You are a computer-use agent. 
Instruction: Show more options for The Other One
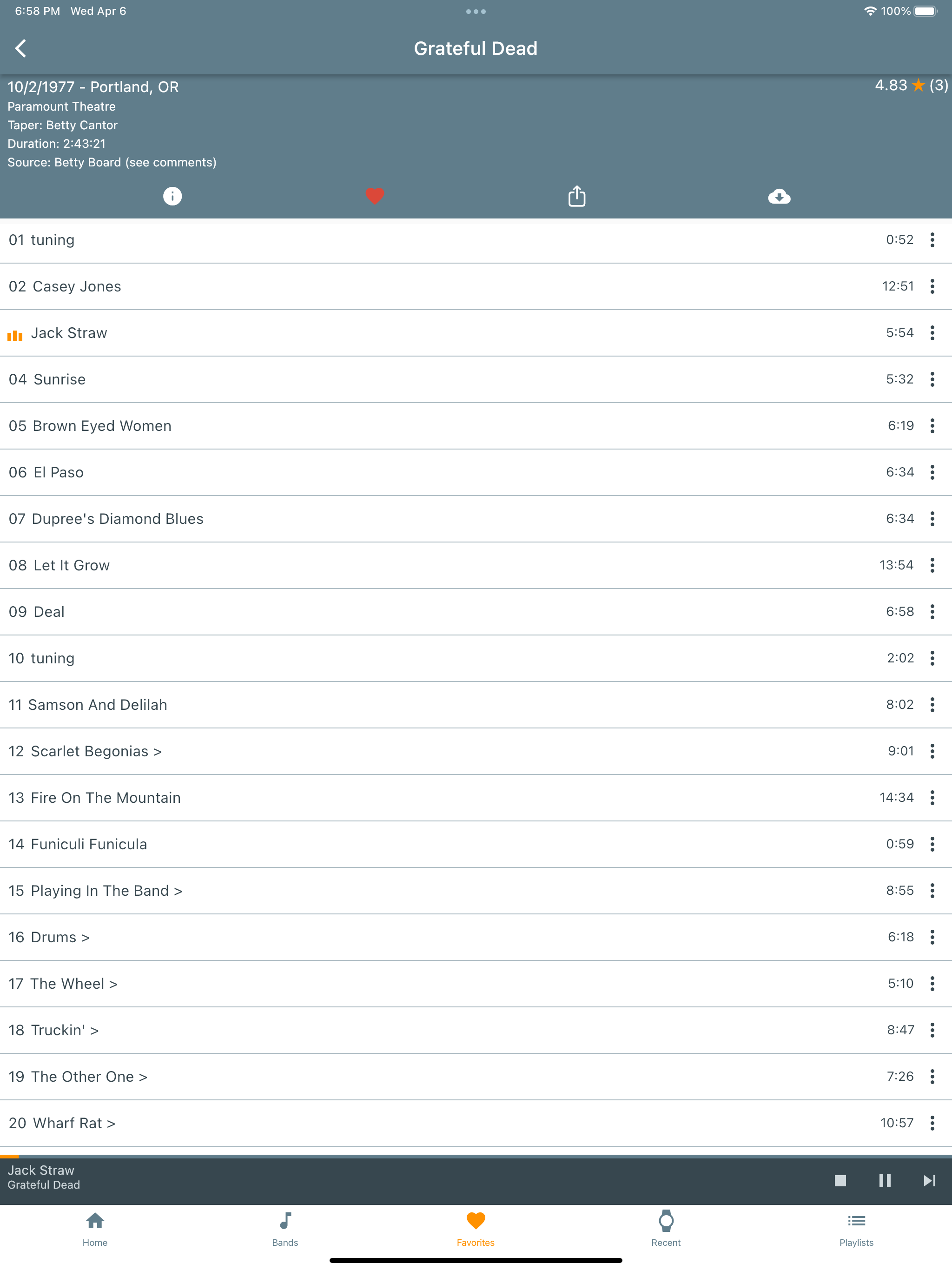(x=932, y=1077)
